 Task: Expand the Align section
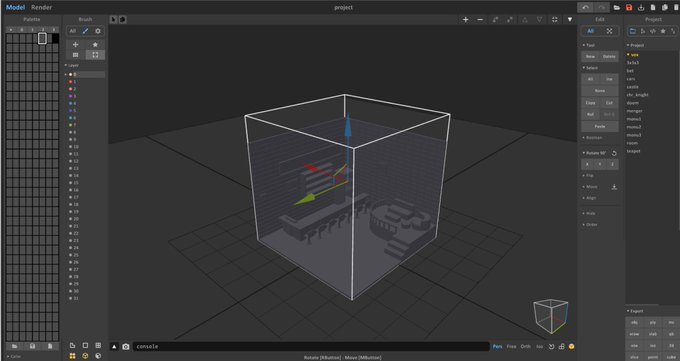[x=589, y=198]
